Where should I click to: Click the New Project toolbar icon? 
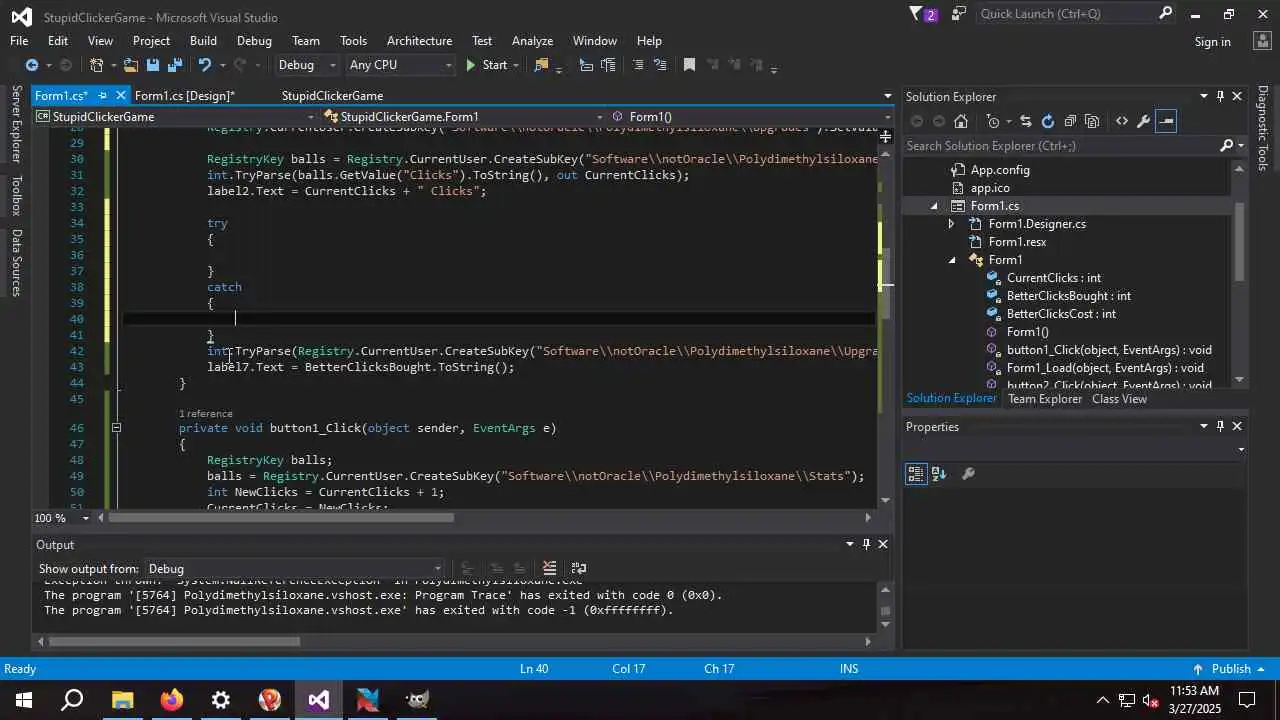(x=97, y=65)
